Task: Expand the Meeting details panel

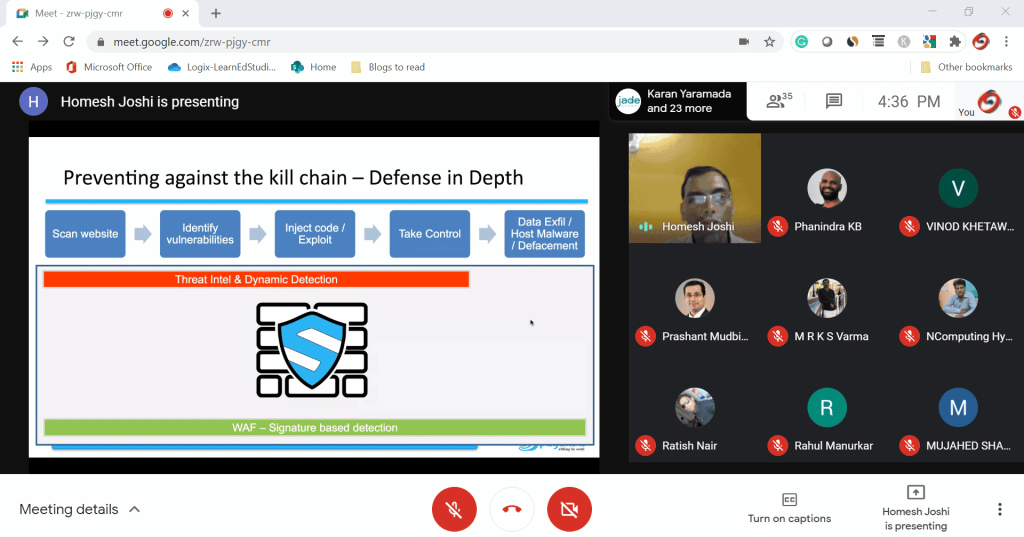Action: (x=80, y=509)
